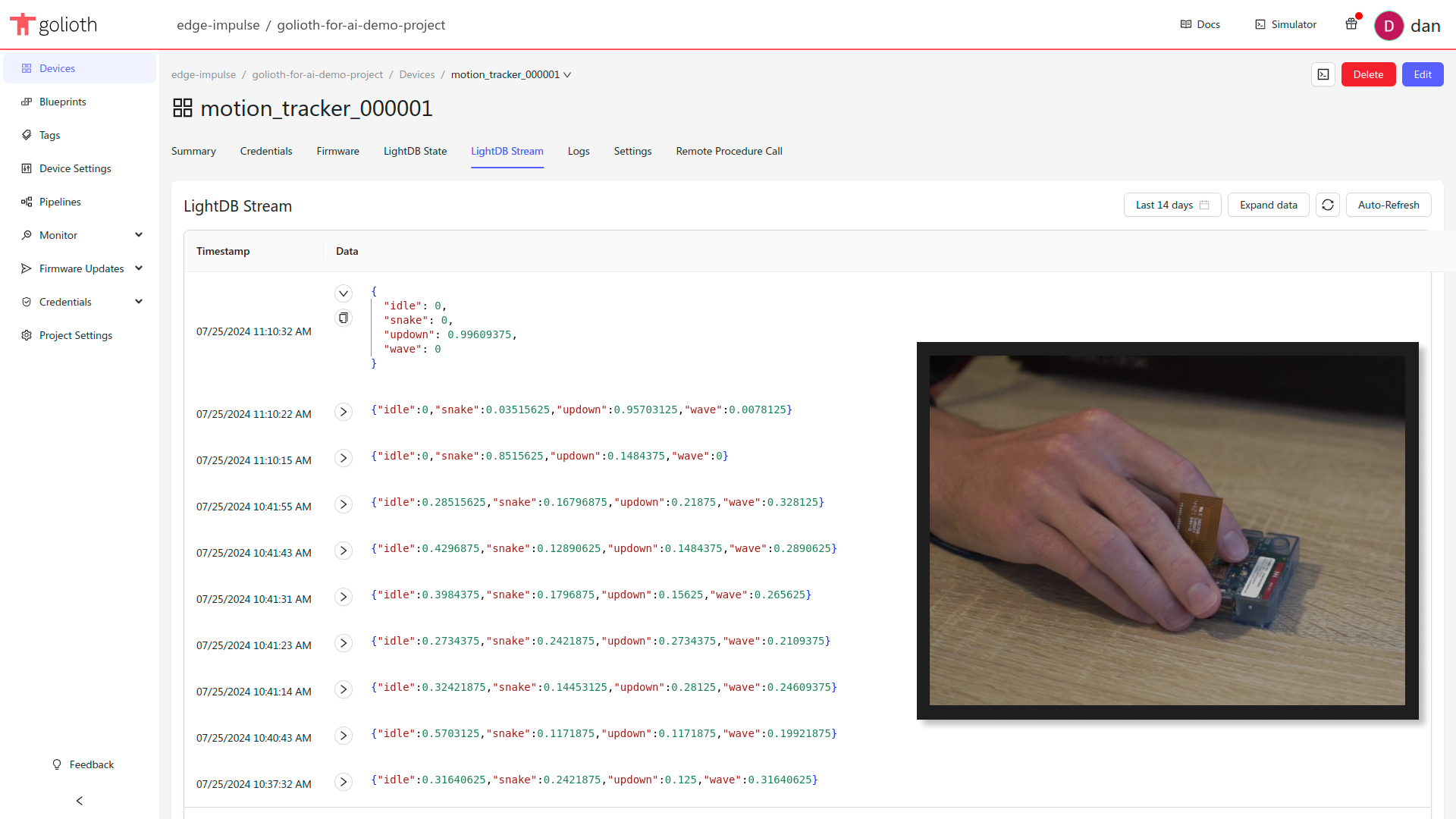
Task: Open the terminal console icon button
Action: pyautogui.click(x=1323, y=74)
